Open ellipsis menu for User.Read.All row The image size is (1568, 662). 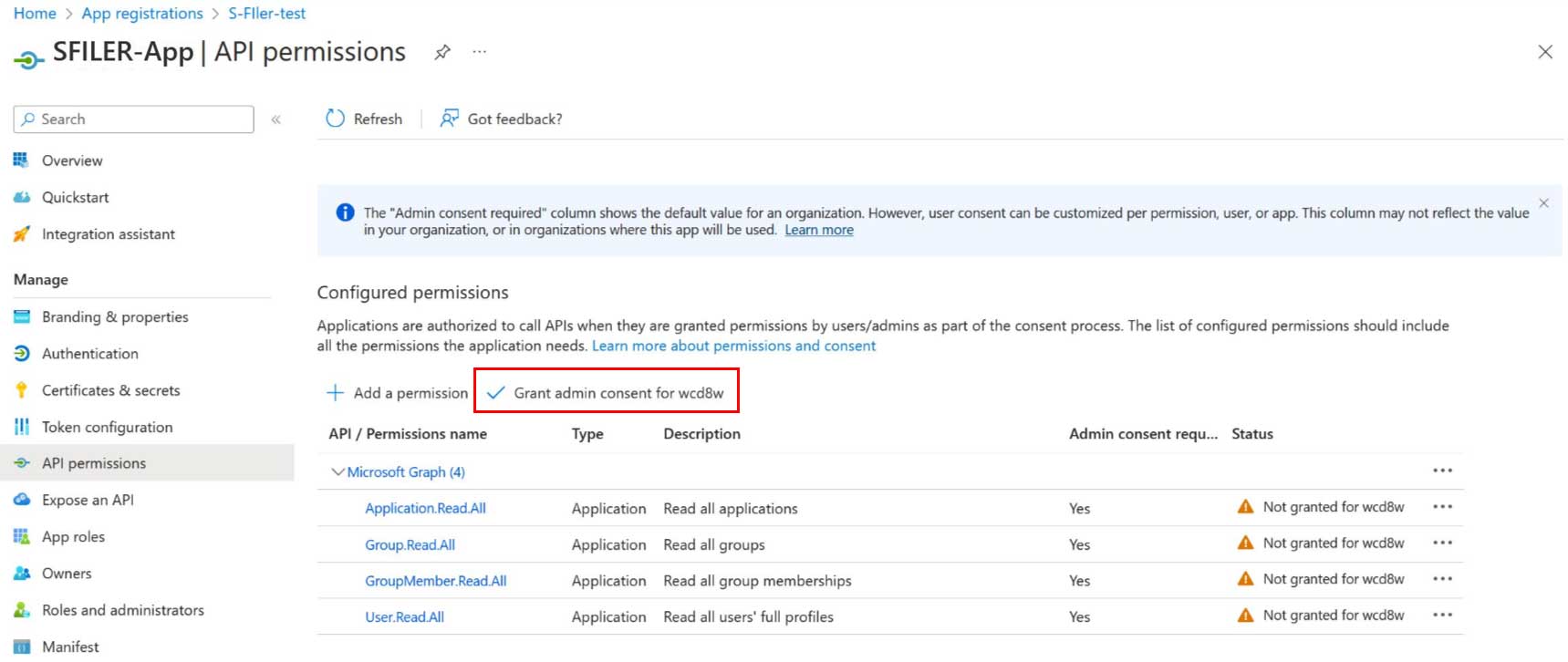(1442, 615)
